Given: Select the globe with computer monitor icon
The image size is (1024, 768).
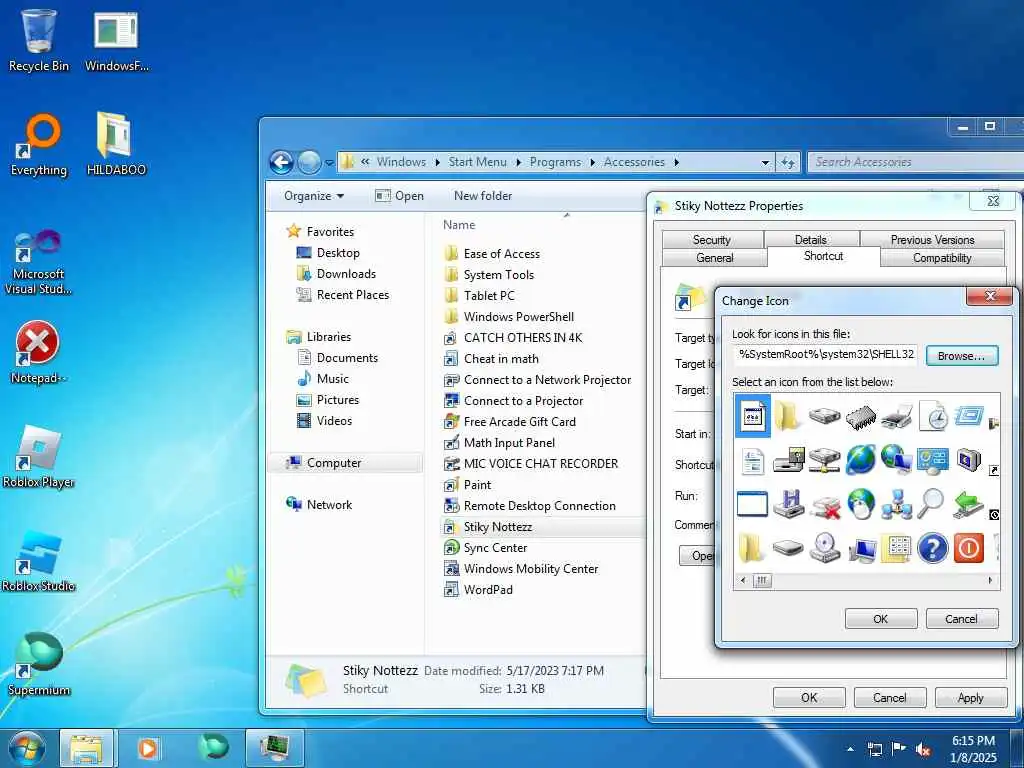Looking at the screenshot, I should 896,460.
